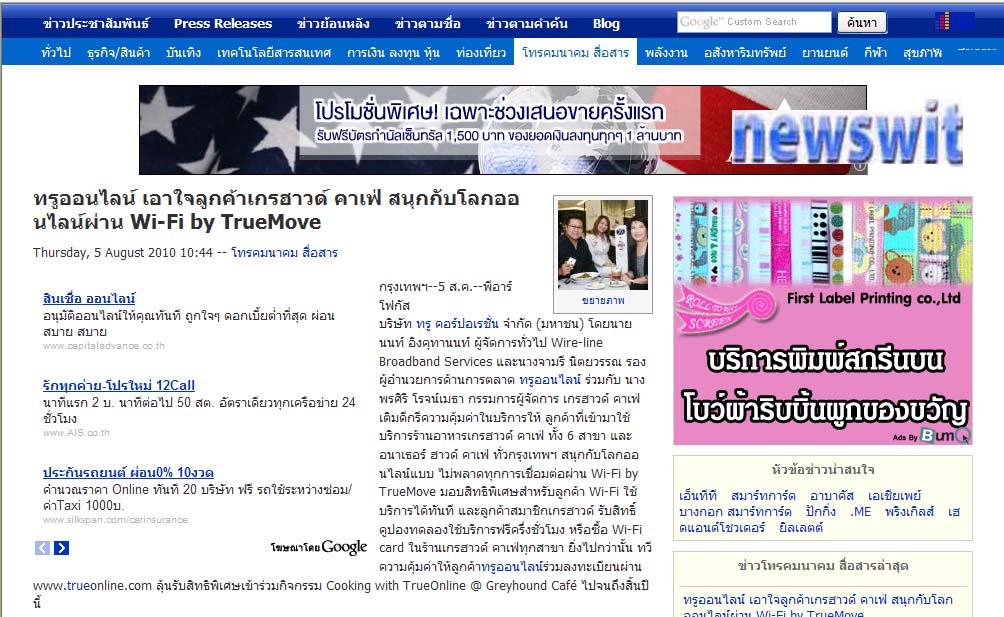Viewport: 1004px width, 617px height.
Task: Click the หัวข้อข่าวน่าสนใจ section heading
Action: click(823, 469)
